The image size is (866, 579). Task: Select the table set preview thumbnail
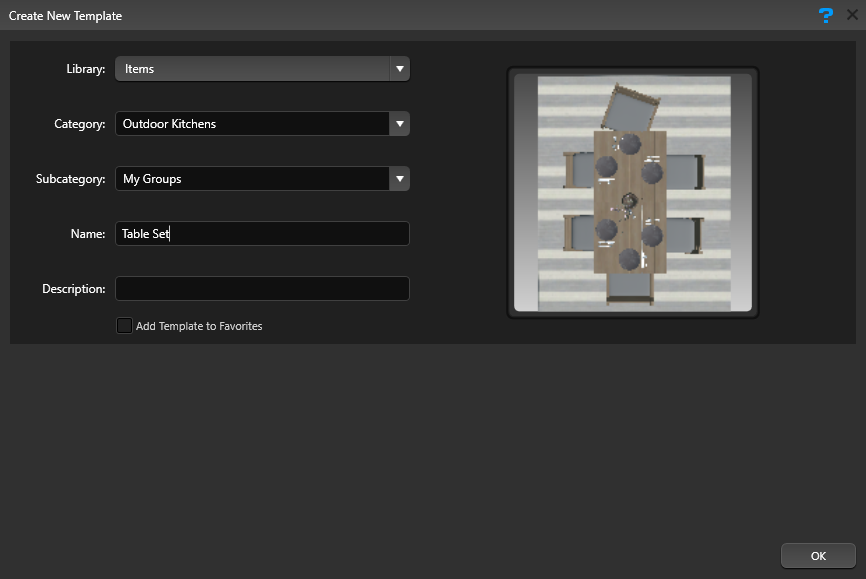[x=633, y=192]
